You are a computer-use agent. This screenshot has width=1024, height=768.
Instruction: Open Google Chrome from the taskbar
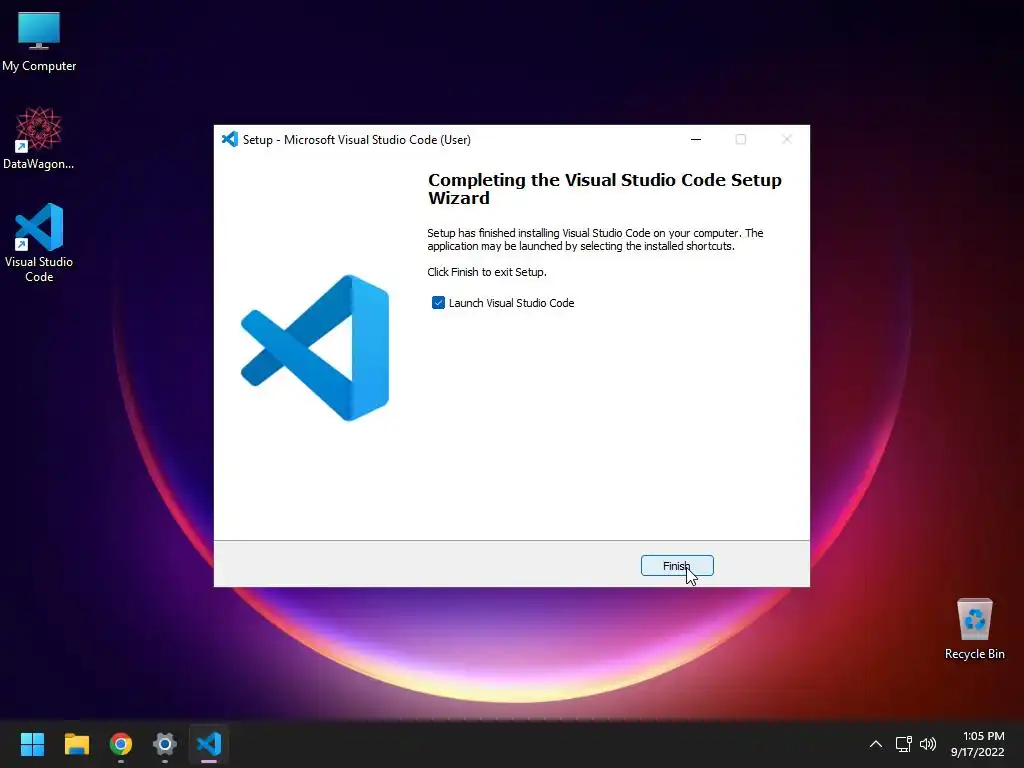tap(121, 744)
